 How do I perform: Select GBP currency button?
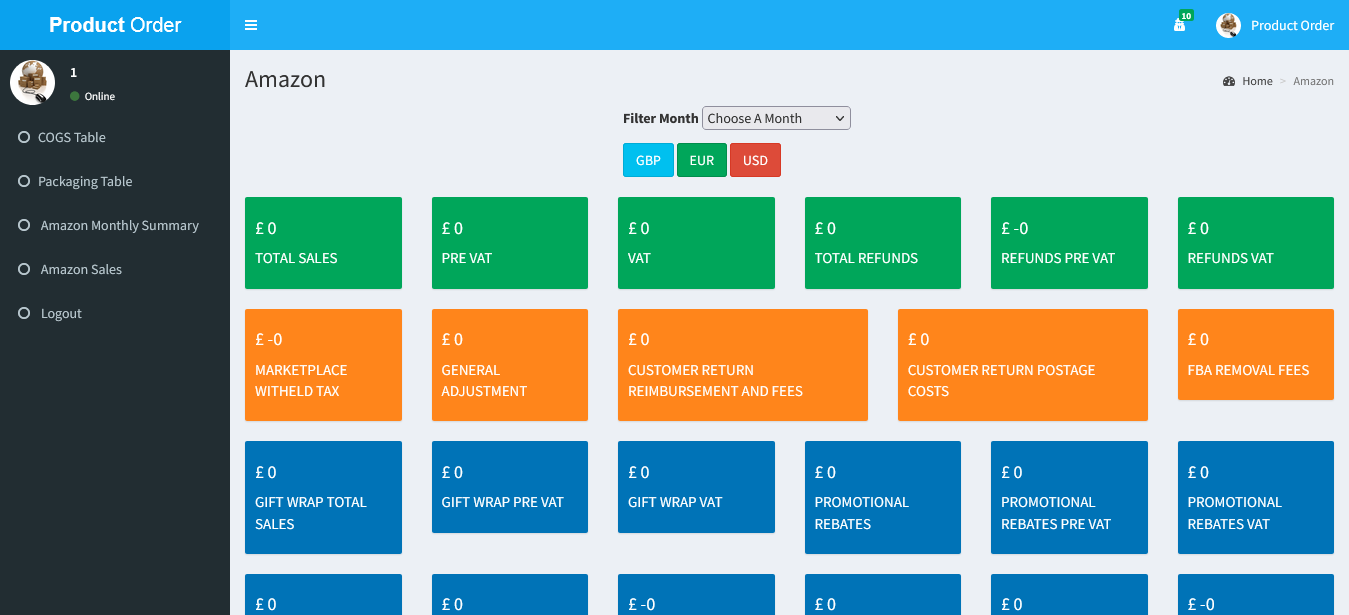click(648, 160)
